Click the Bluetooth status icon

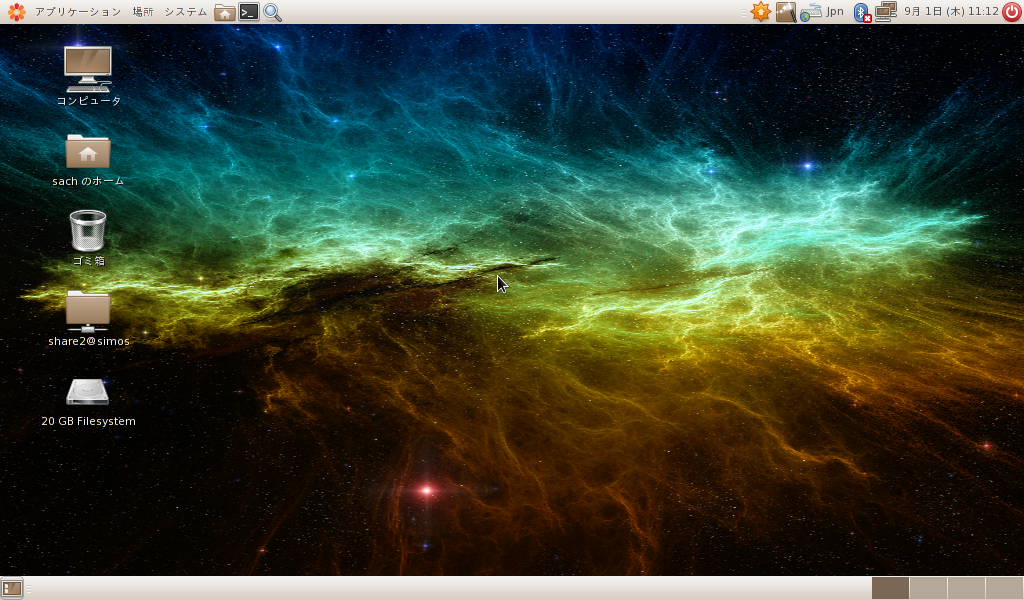point(861,12)
